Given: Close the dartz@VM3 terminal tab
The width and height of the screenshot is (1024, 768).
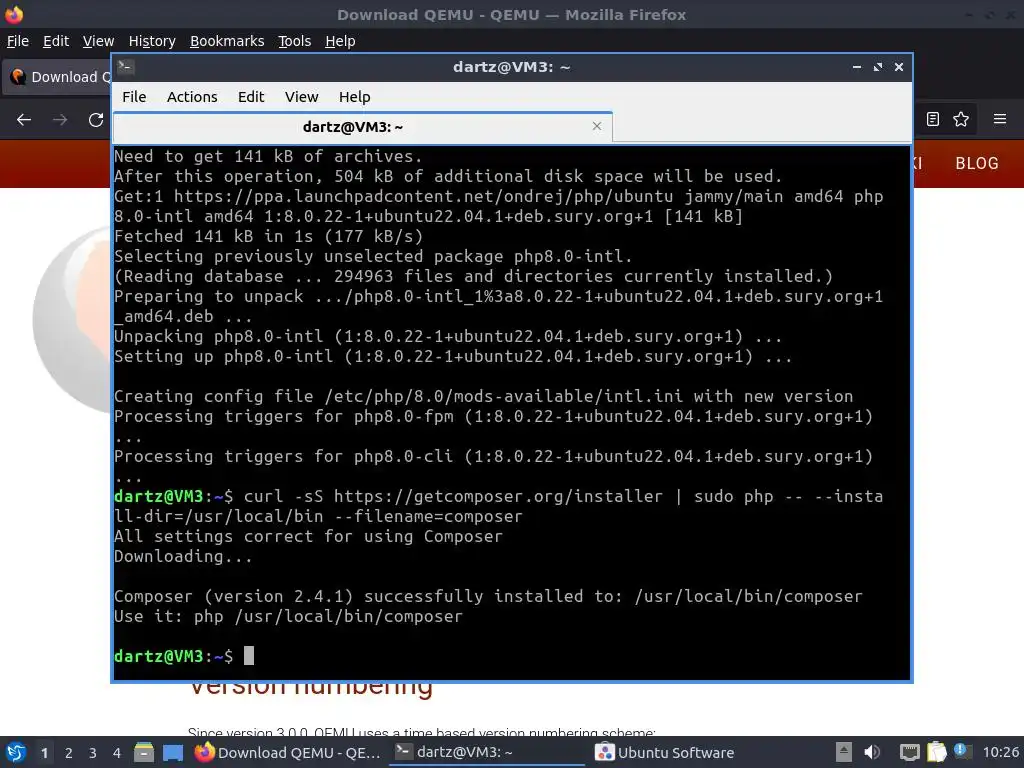Looking at the screenshot, I should (x=596, y=126).
